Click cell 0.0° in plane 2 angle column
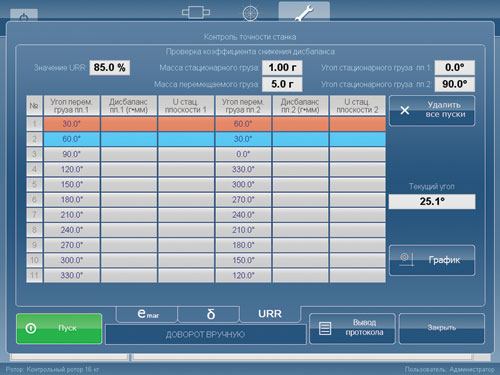The image size is (500, 375). point(243,154)
